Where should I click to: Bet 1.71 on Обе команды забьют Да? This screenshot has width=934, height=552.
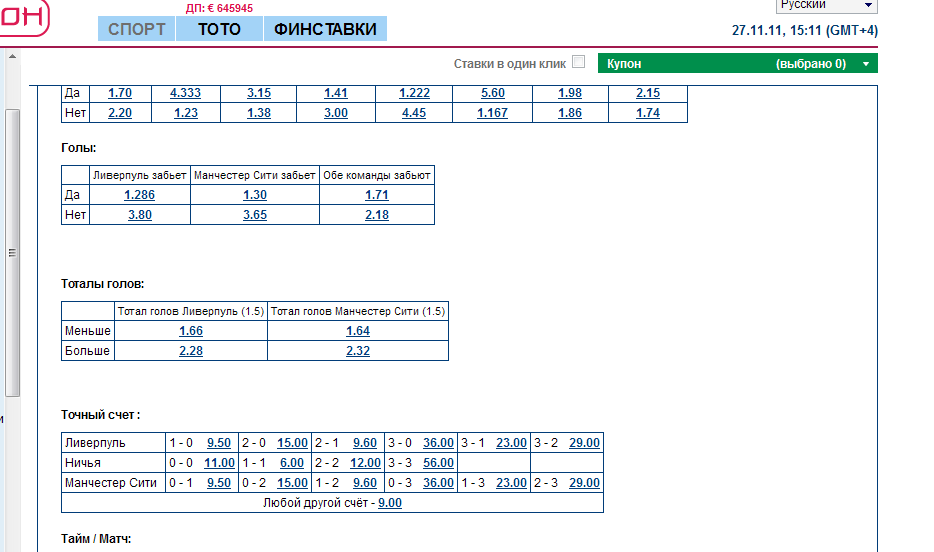coord(377,195)
